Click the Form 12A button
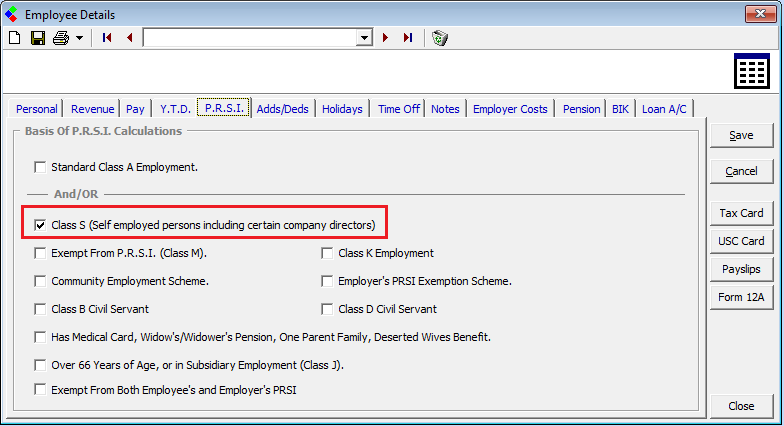 741,297
